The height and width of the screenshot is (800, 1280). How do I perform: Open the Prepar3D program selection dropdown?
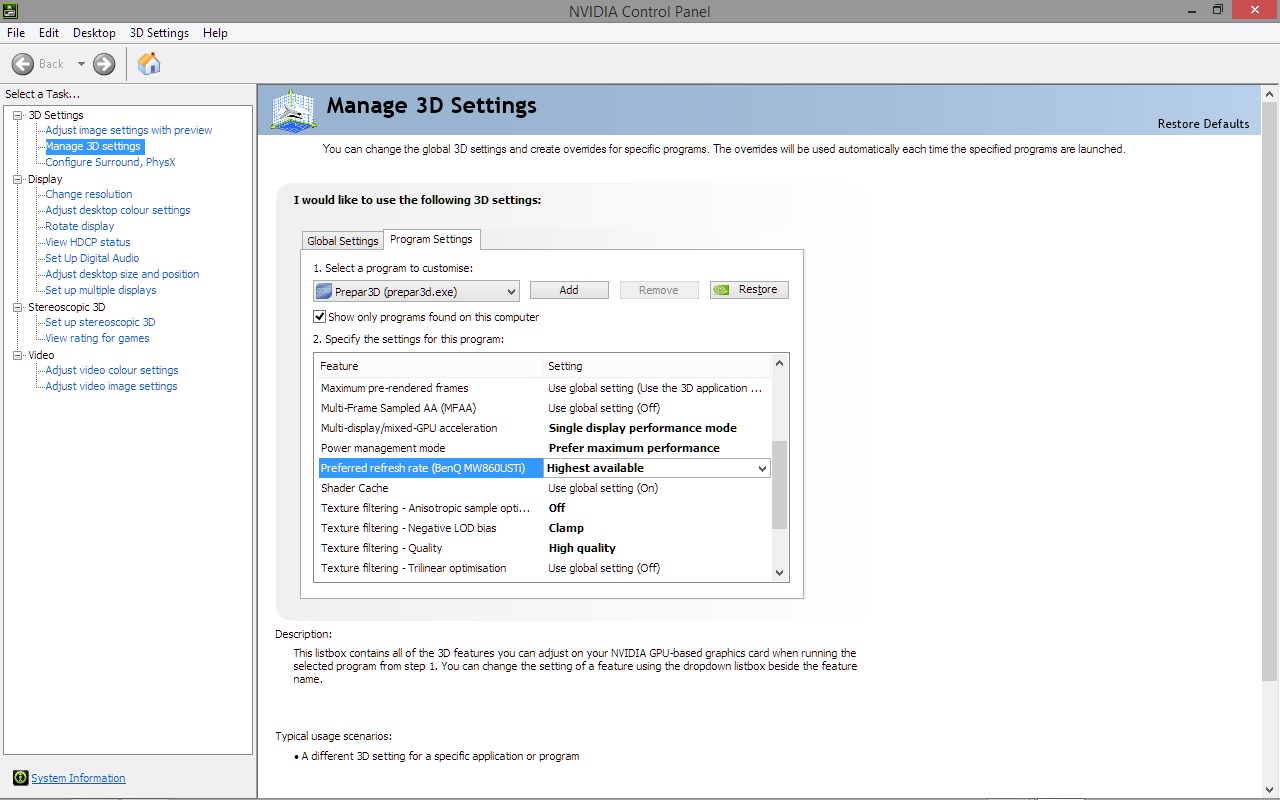point(416,291)
